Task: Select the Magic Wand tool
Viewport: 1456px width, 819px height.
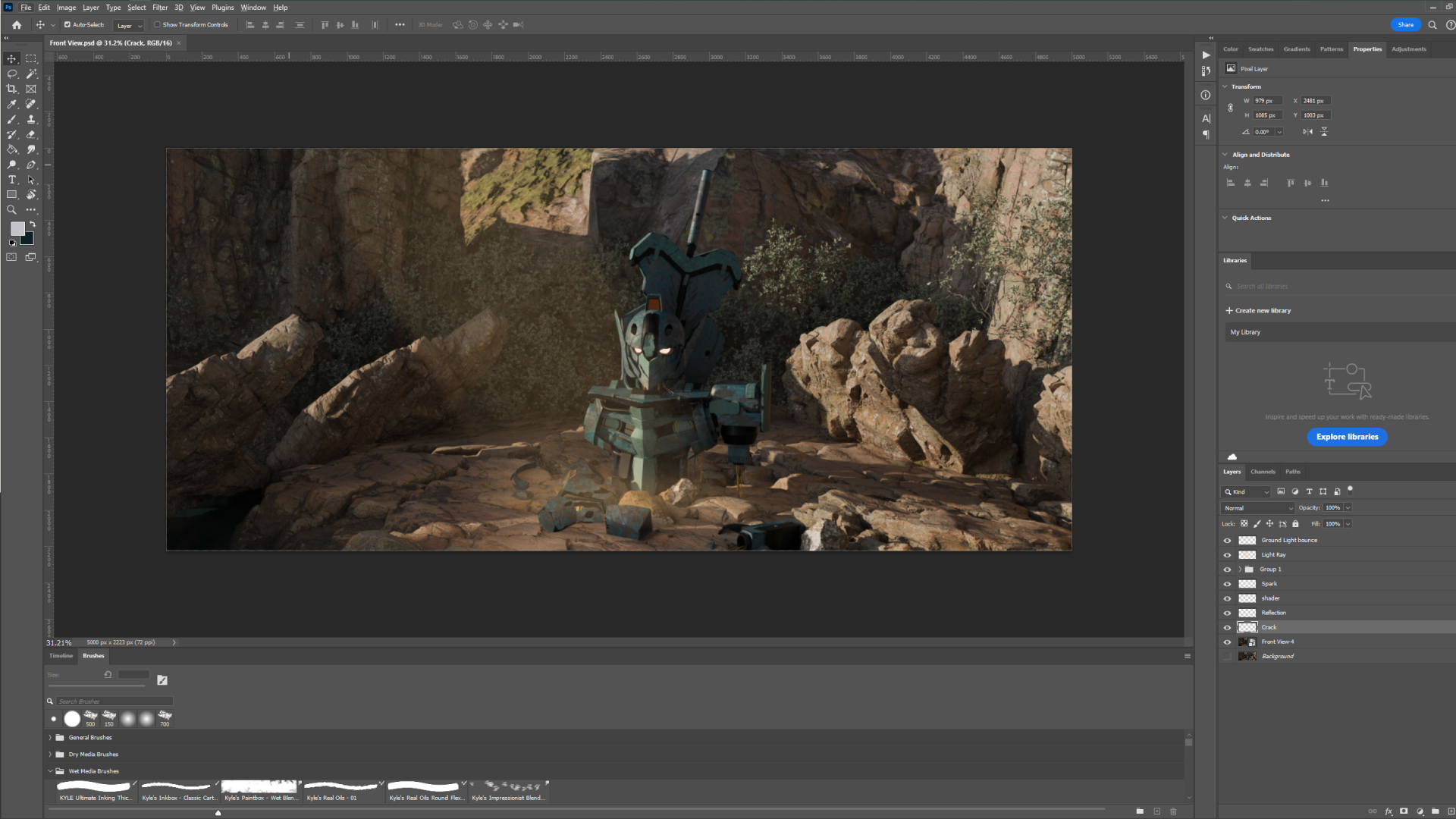Action: (x=31, y=74)
